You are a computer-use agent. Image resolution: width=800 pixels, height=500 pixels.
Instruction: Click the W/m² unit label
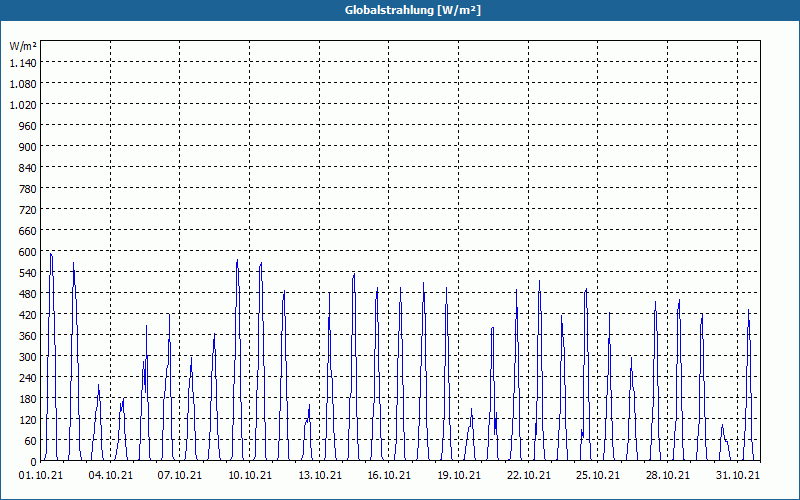click(x=23, y=46)
